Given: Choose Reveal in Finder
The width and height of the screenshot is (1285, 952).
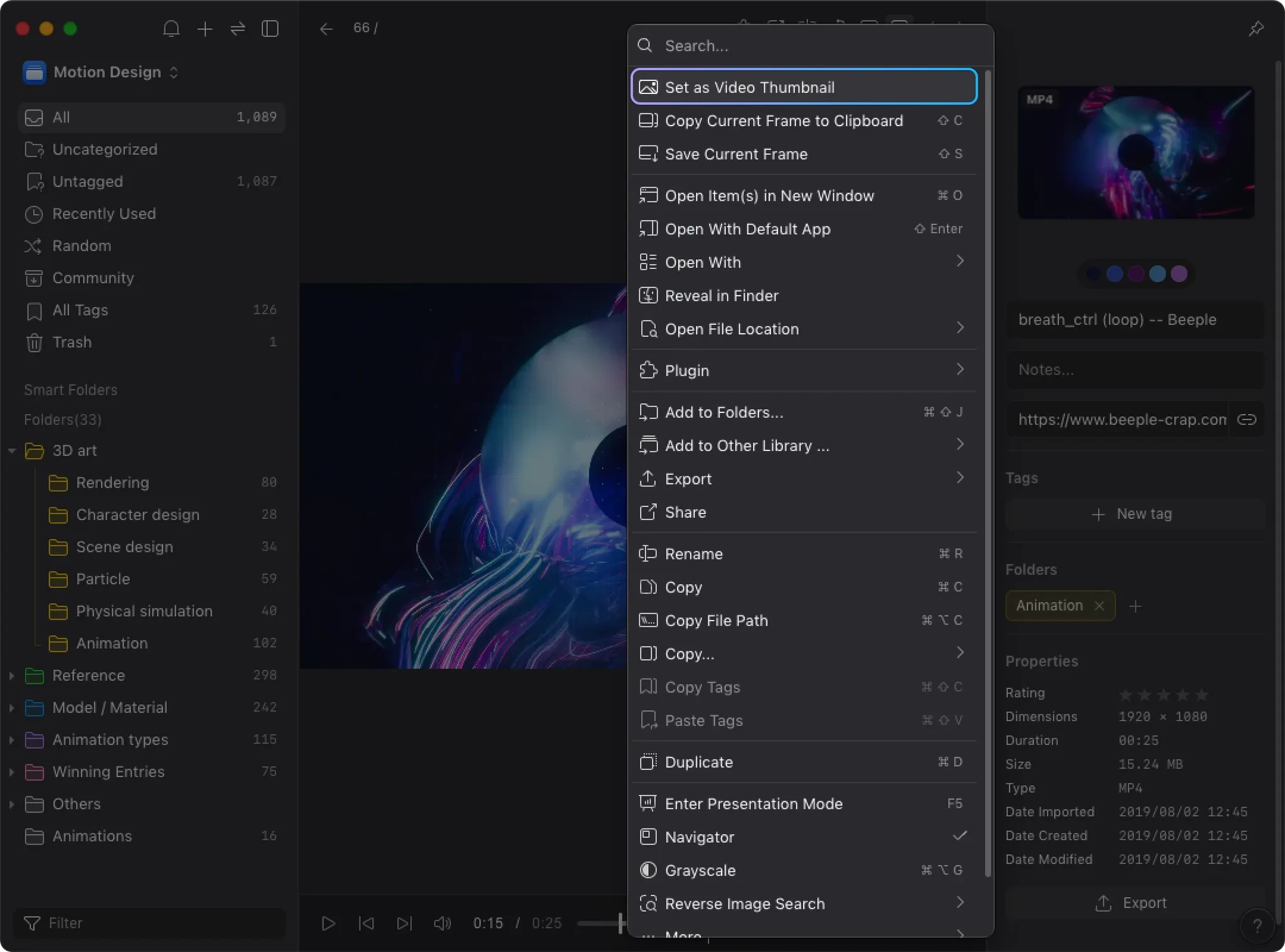Looking at the screenshot, I should tap(804, 295).
